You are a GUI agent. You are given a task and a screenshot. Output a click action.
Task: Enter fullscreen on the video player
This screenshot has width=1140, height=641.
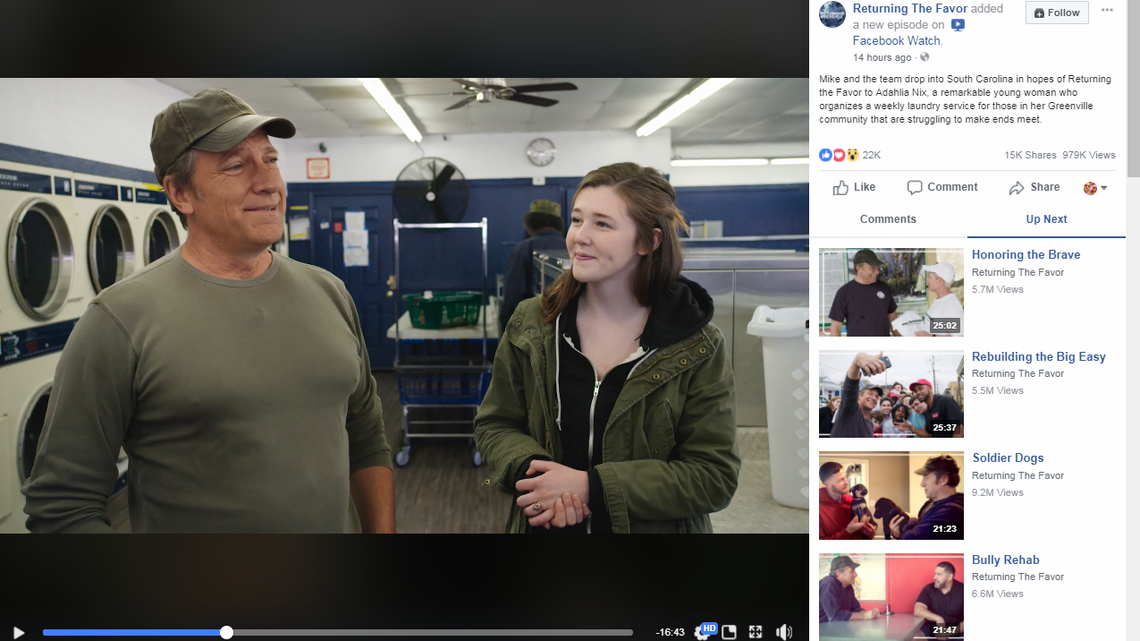tap(756, 632)
